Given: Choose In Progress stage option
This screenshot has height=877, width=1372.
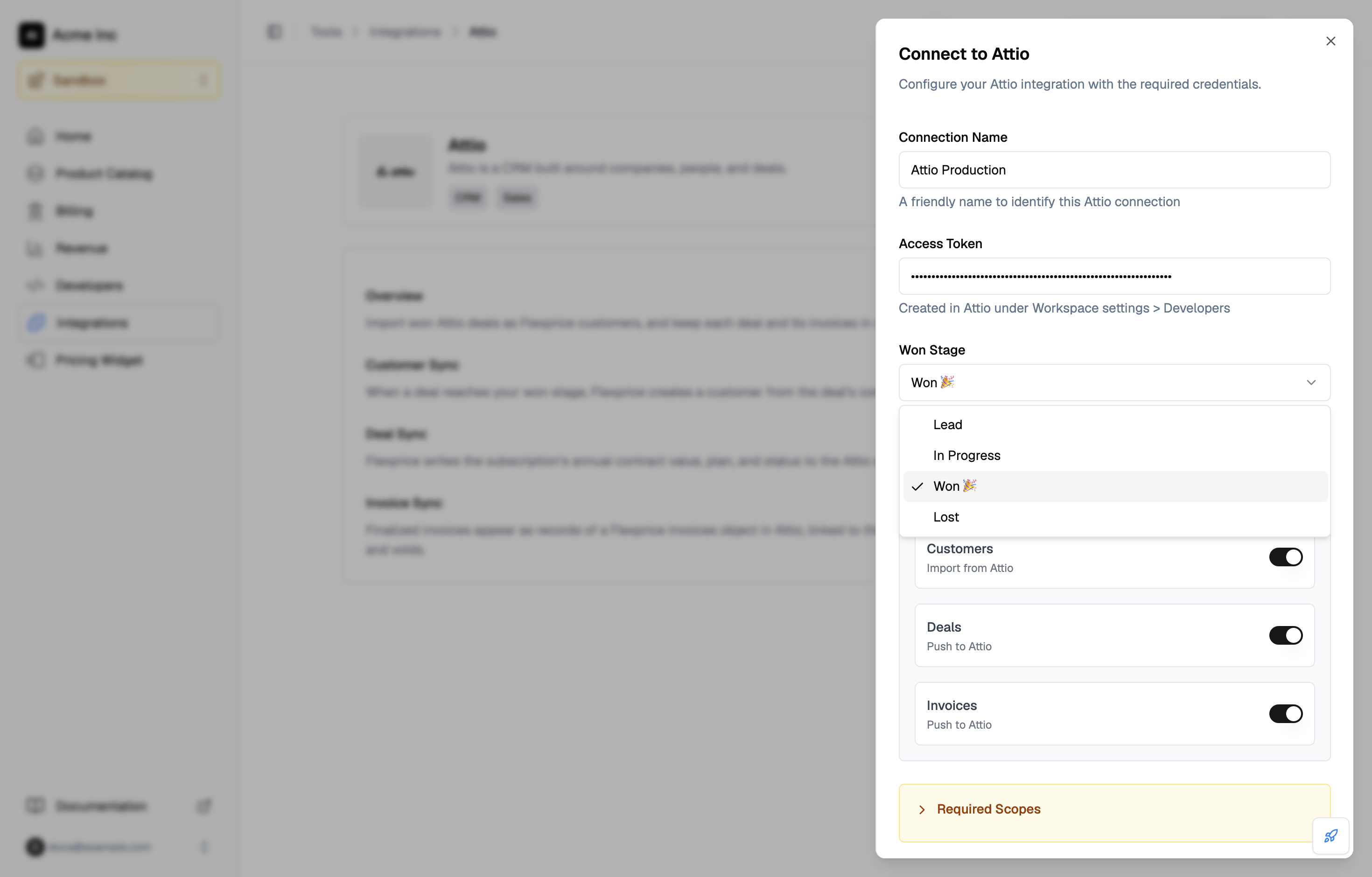Looking at the screenshot, I should (1115, 456).
